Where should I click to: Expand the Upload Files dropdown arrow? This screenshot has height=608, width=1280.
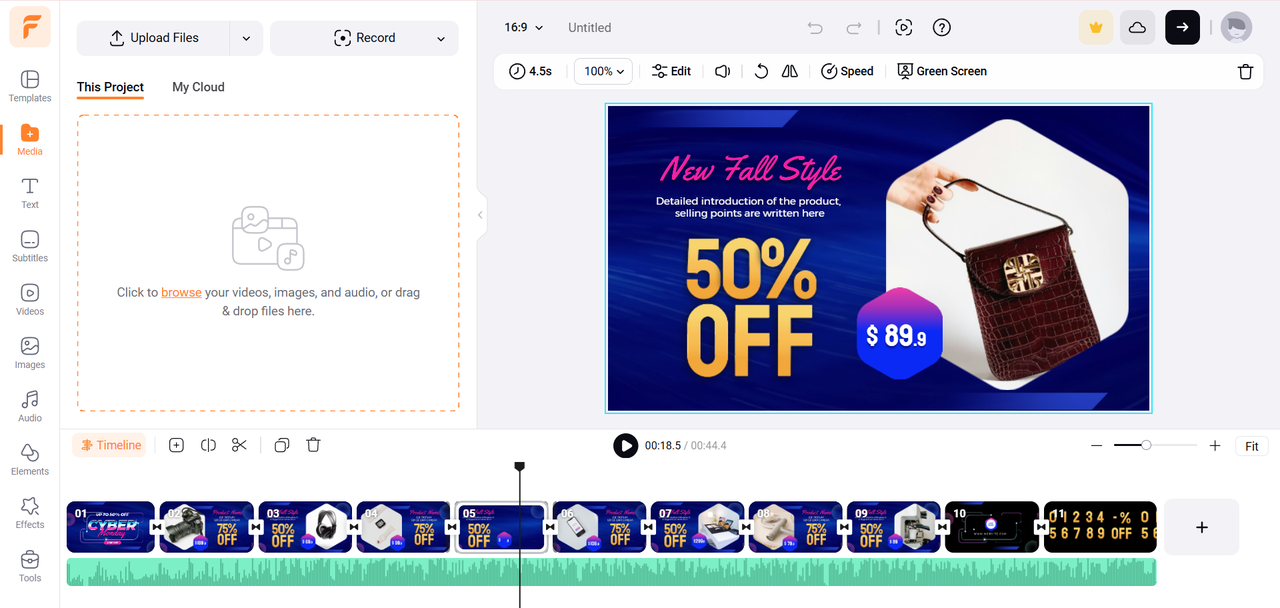(x=246, y=38)
